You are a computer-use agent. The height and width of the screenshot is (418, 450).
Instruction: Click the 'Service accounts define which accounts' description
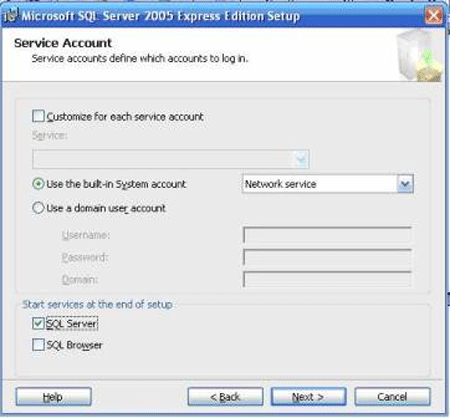[140, 59]
